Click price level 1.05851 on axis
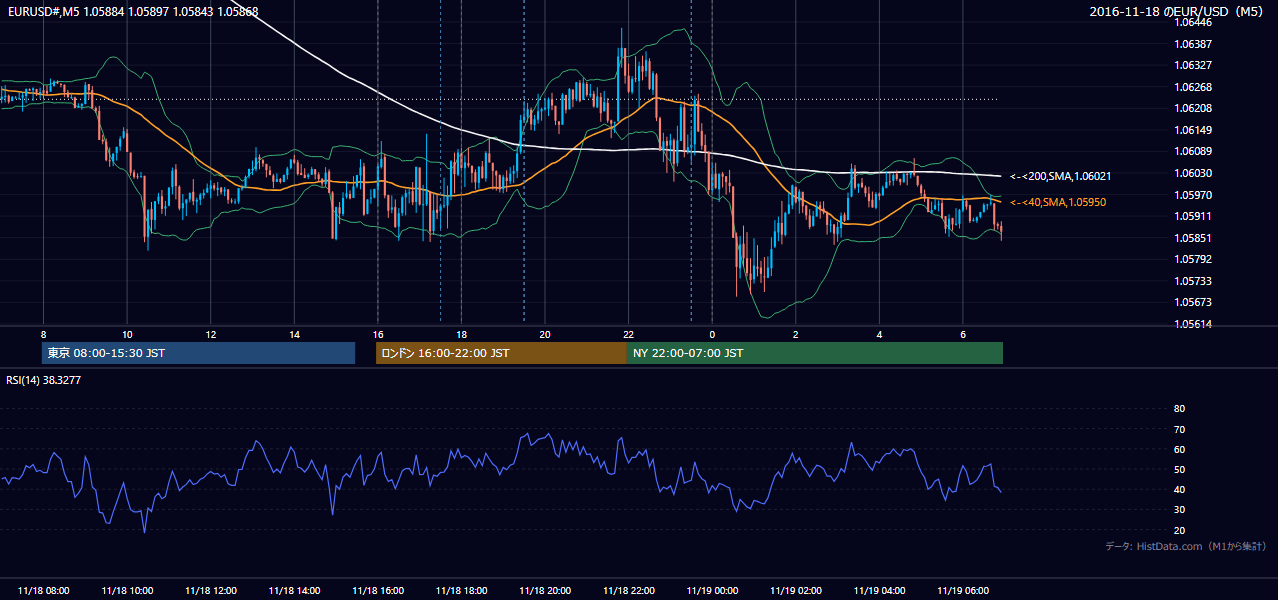1278x600 pixels. [1193, 238]
